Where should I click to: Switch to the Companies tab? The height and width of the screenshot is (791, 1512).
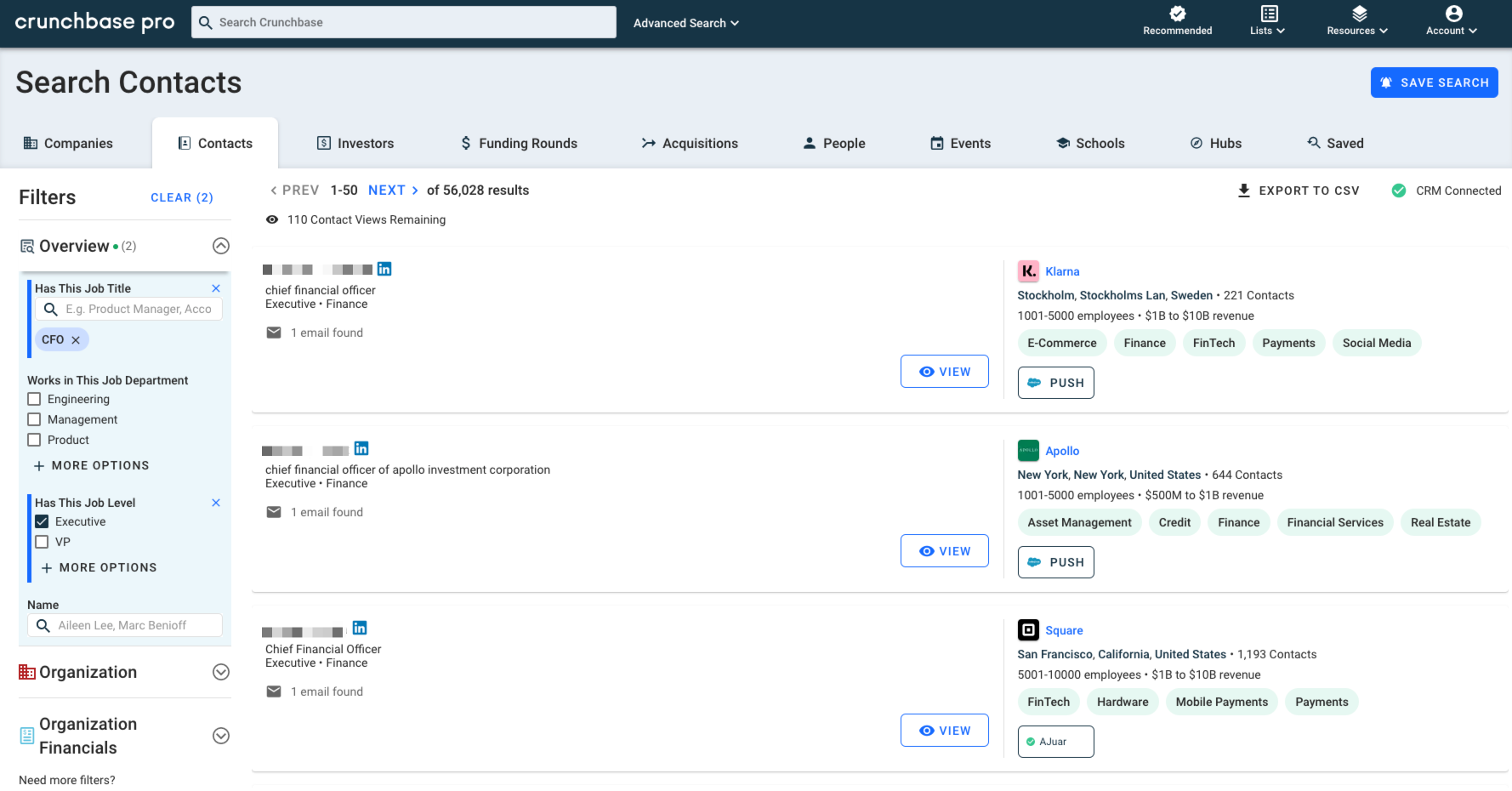[x=68, y=143]
